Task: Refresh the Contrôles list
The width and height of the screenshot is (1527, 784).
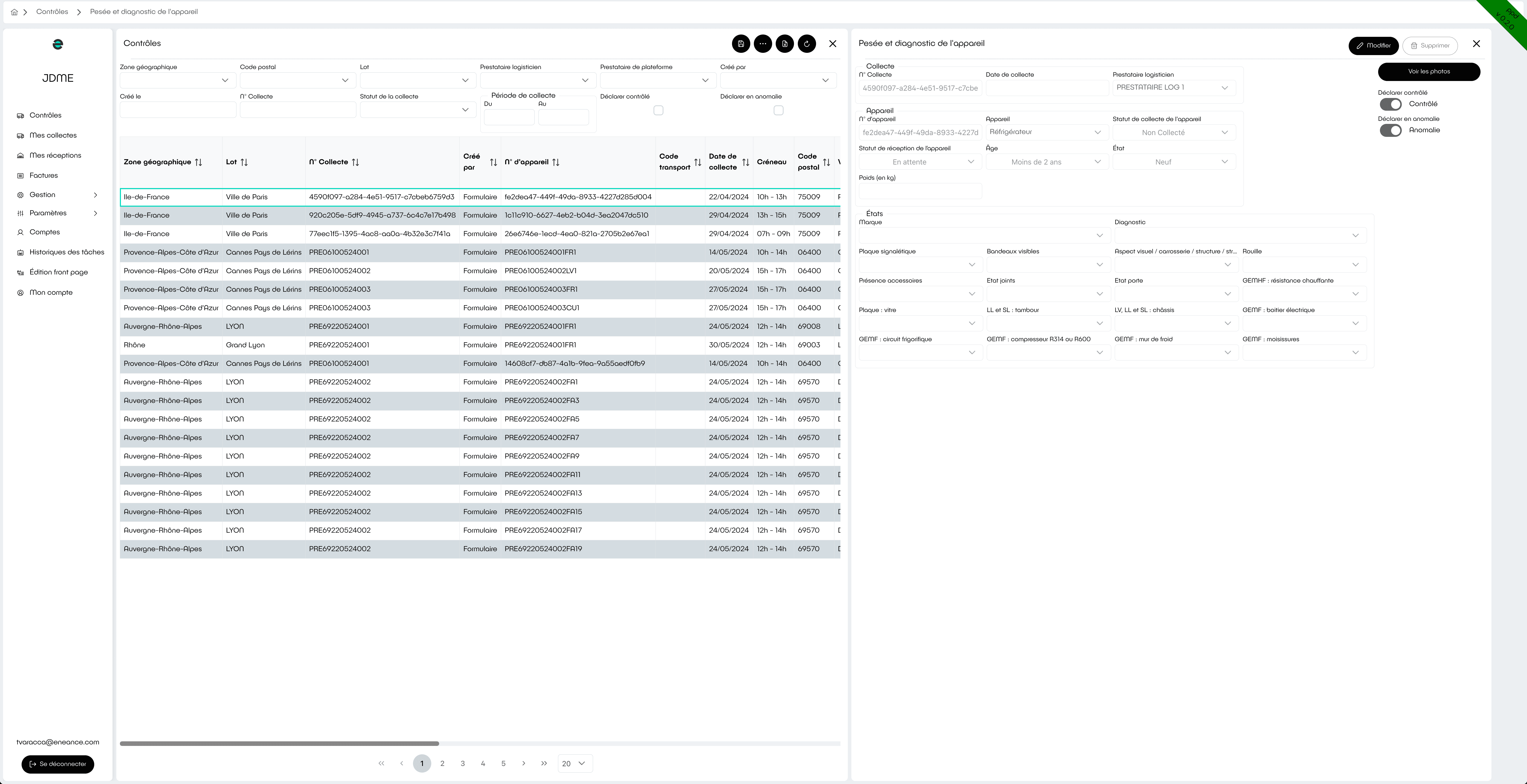Action: tap(806, 44)
